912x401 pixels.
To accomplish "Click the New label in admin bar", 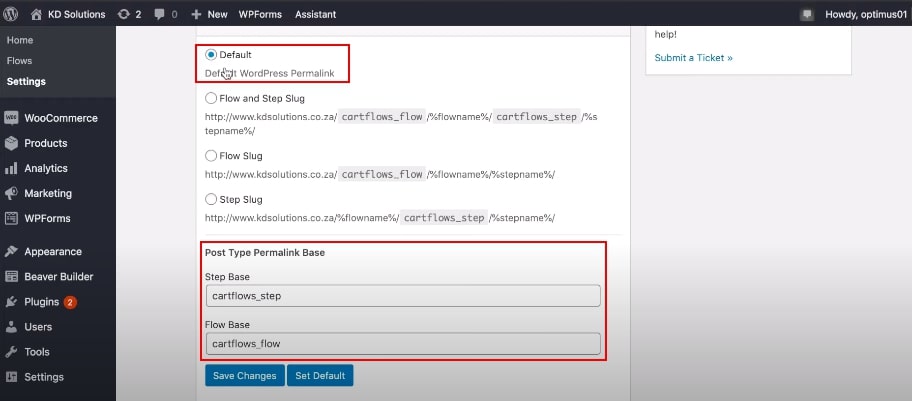I will tap(218, 14).
